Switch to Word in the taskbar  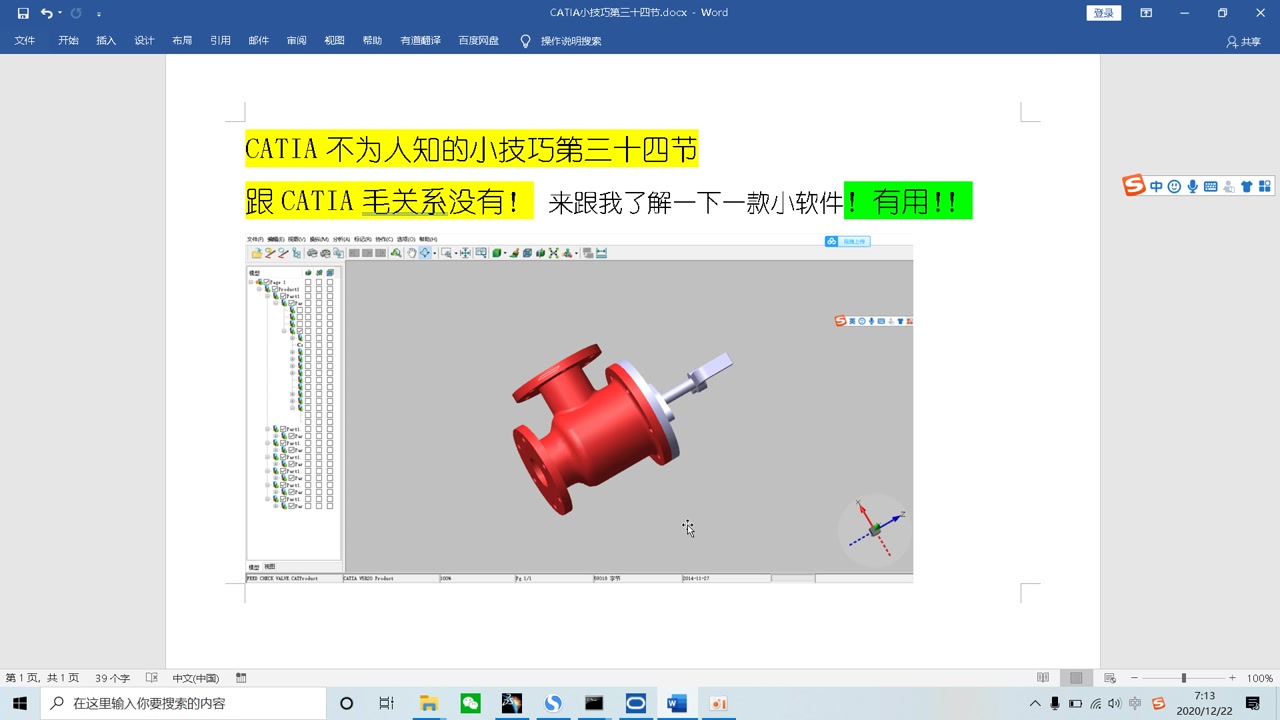677,703
